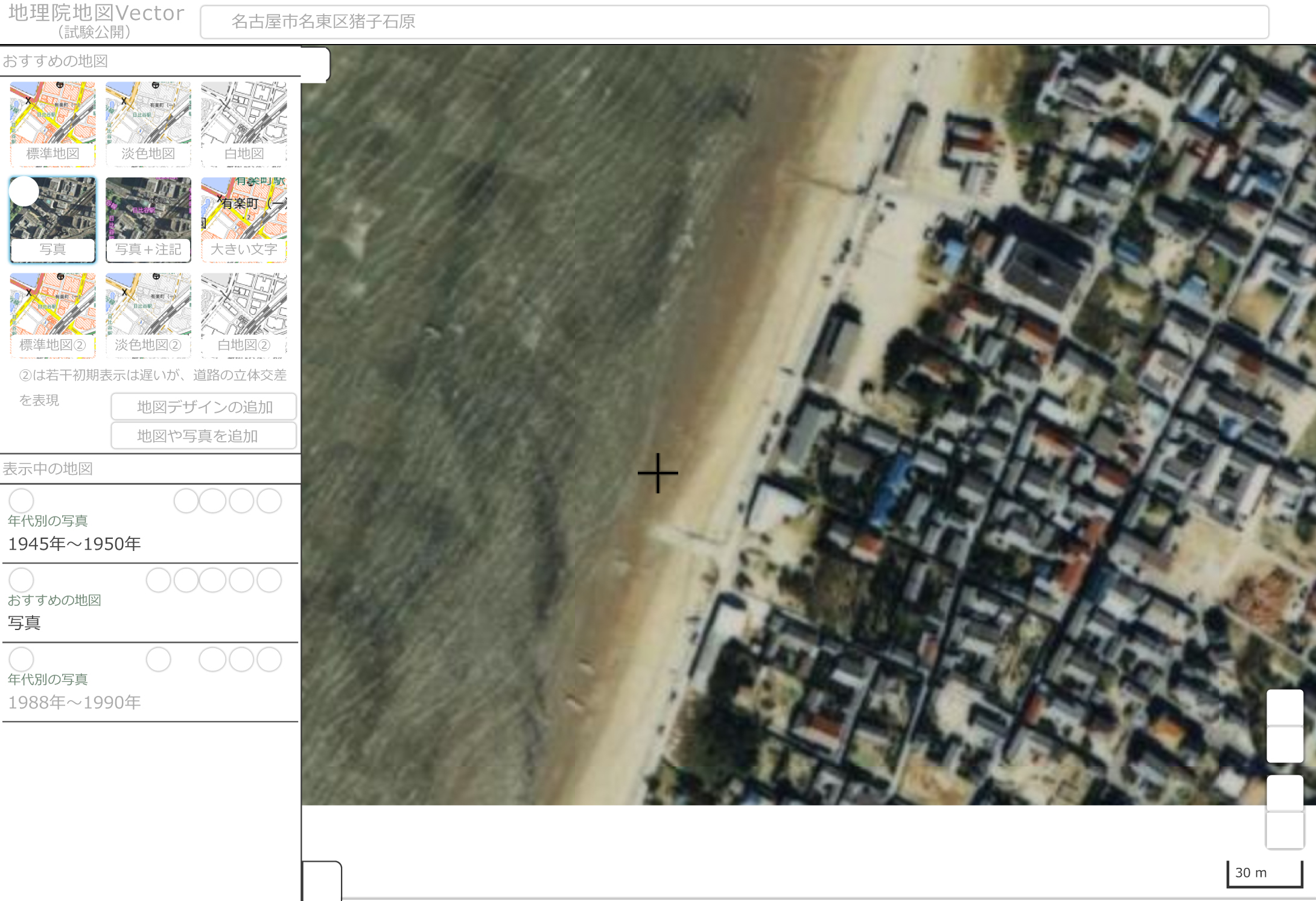Click the upper button of the bottom map control pair
The image size is (1316, 901).
tap(1285, 794)
